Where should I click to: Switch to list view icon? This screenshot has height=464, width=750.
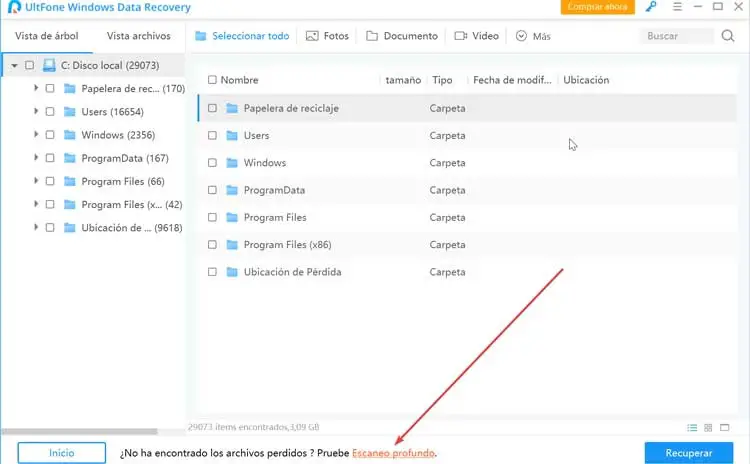[x=692, y=428]
